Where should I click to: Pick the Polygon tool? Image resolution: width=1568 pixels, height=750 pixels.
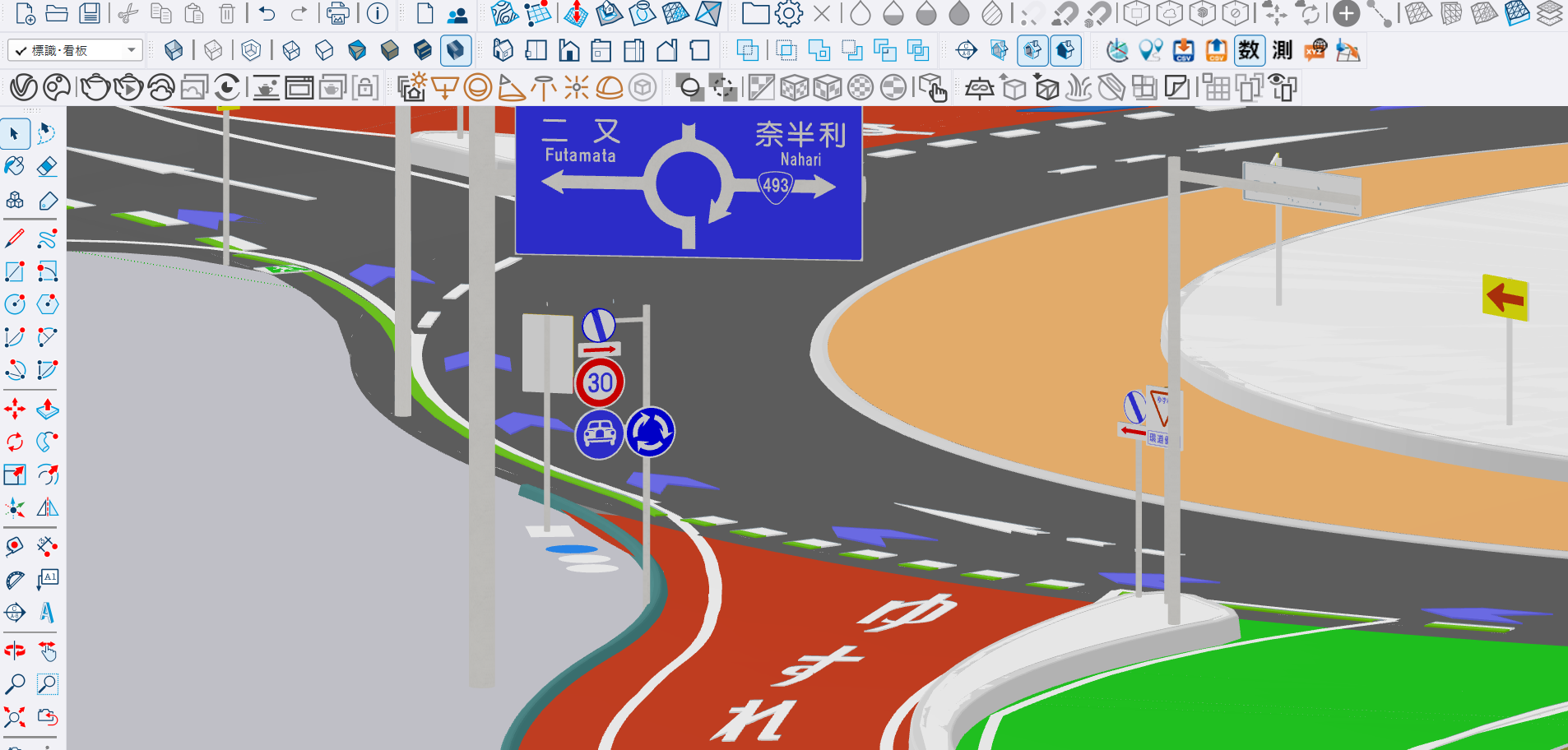pyautogui.click(x=47, y=304)
